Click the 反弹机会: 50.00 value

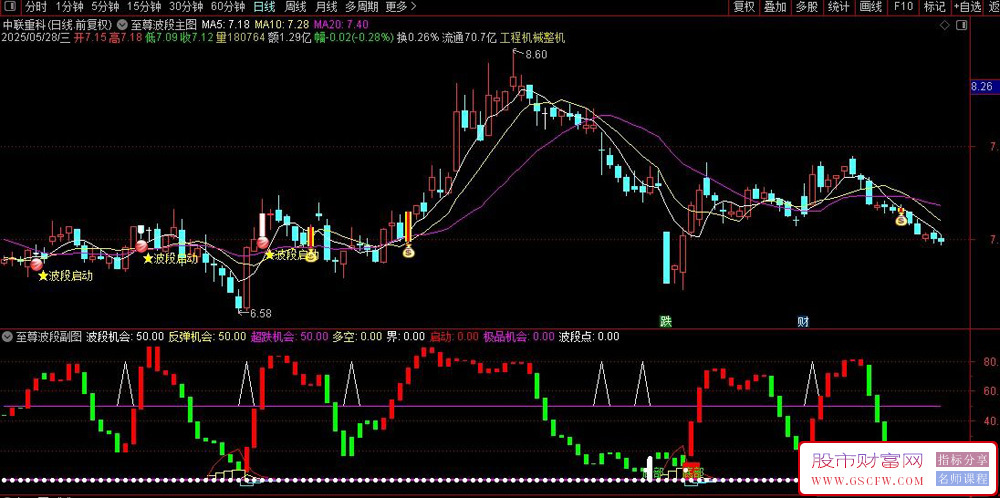[207, 336]
